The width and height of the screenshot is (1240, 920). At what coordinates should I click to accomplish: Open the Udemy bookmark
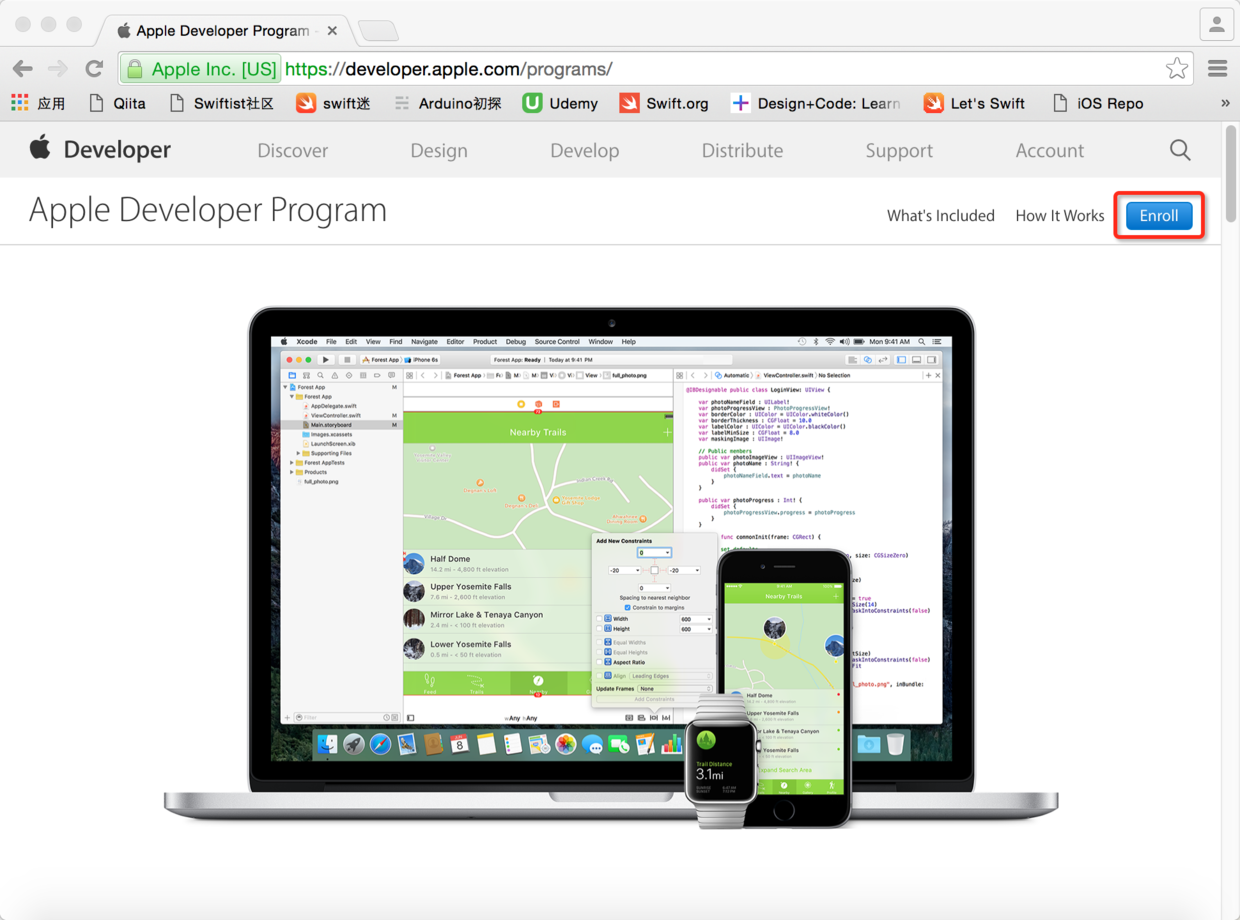(x=560, y=103)
